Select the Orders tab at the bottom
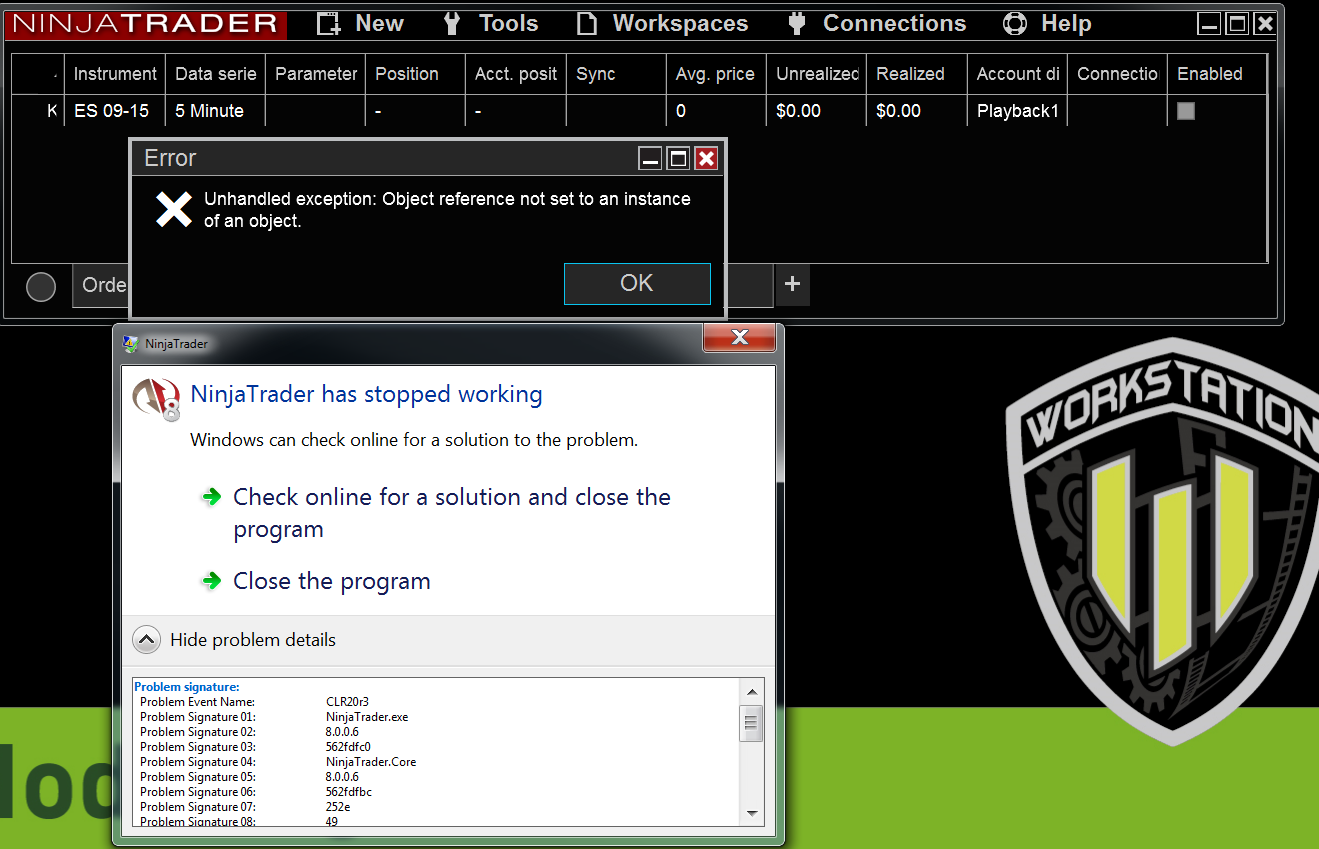The width and height of the screenshot is (1319, 849). [x=103, y=285]
